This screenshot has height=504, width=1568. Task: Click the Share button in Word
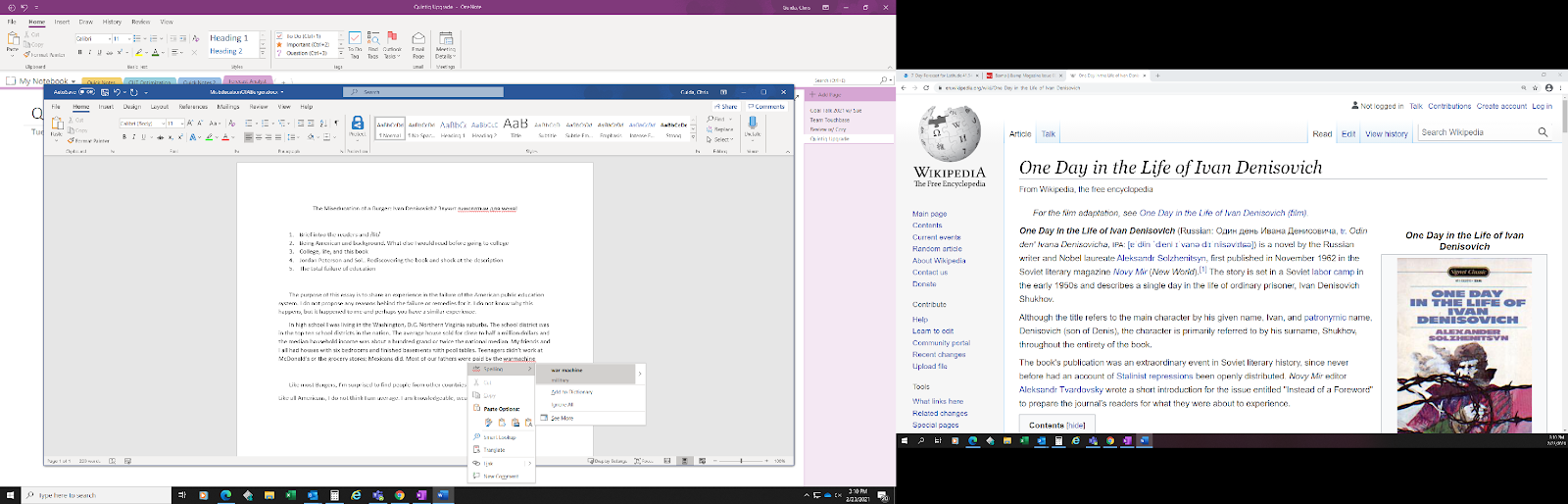click(726, 106)
